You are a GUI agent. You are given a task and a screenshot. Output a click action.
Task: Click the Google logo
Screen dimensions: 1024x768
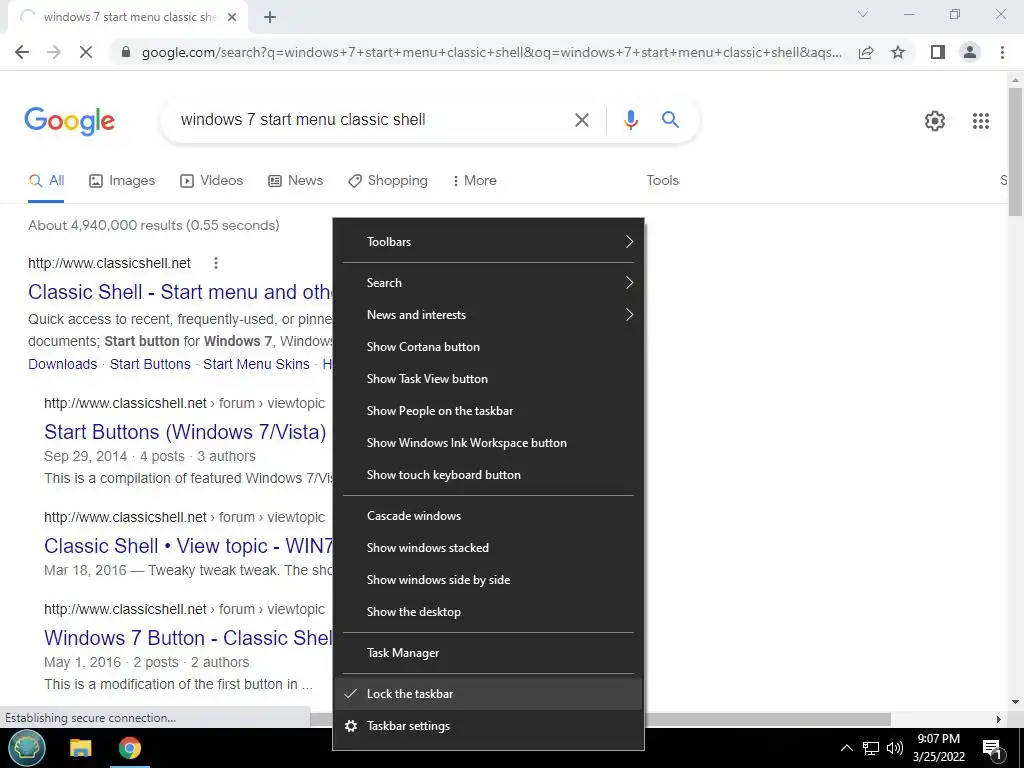coord(69,121)
